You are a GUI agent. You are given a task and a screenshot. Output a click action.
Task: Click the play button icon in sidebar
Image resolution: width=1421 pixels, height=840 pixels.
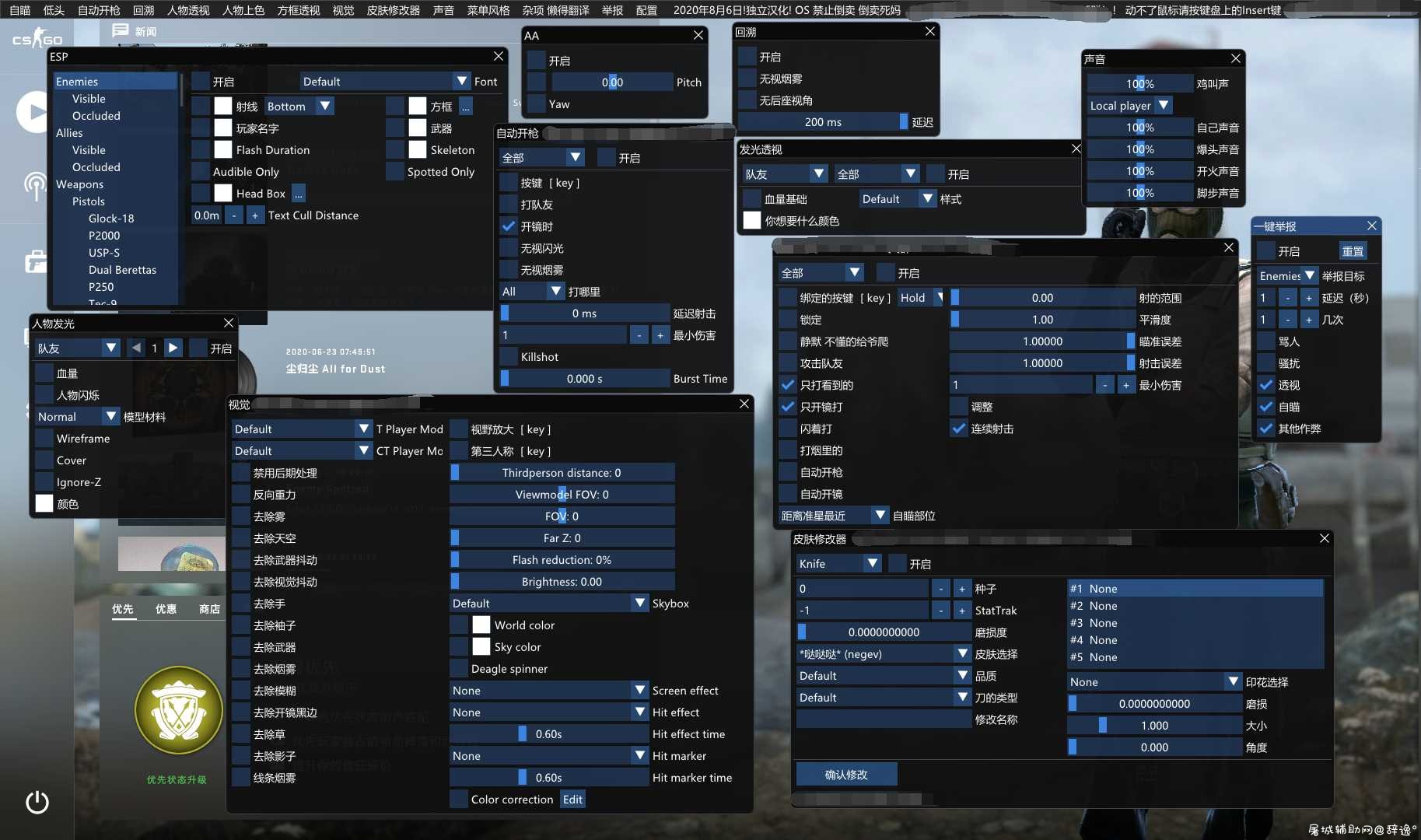(33, 112)
